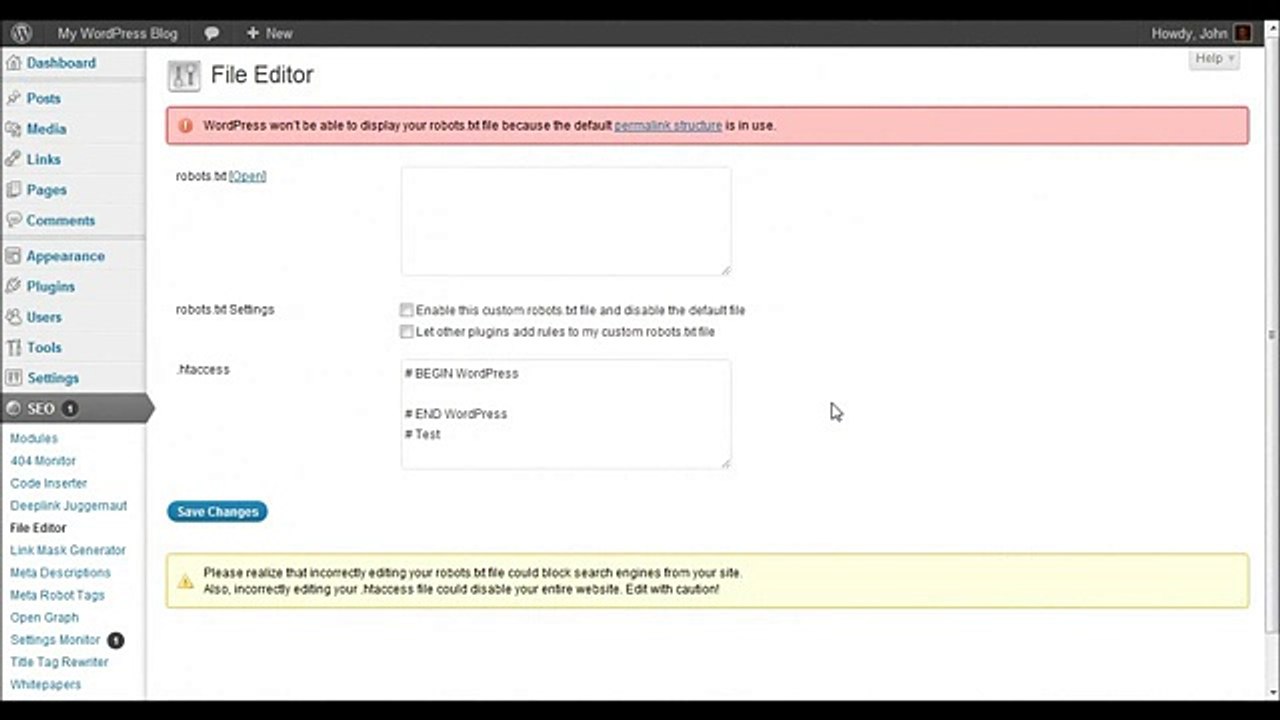Viewport: 1280px width, 720px height.
Task: Open Meta Robot Tags
Action: (x=57, y=595)
